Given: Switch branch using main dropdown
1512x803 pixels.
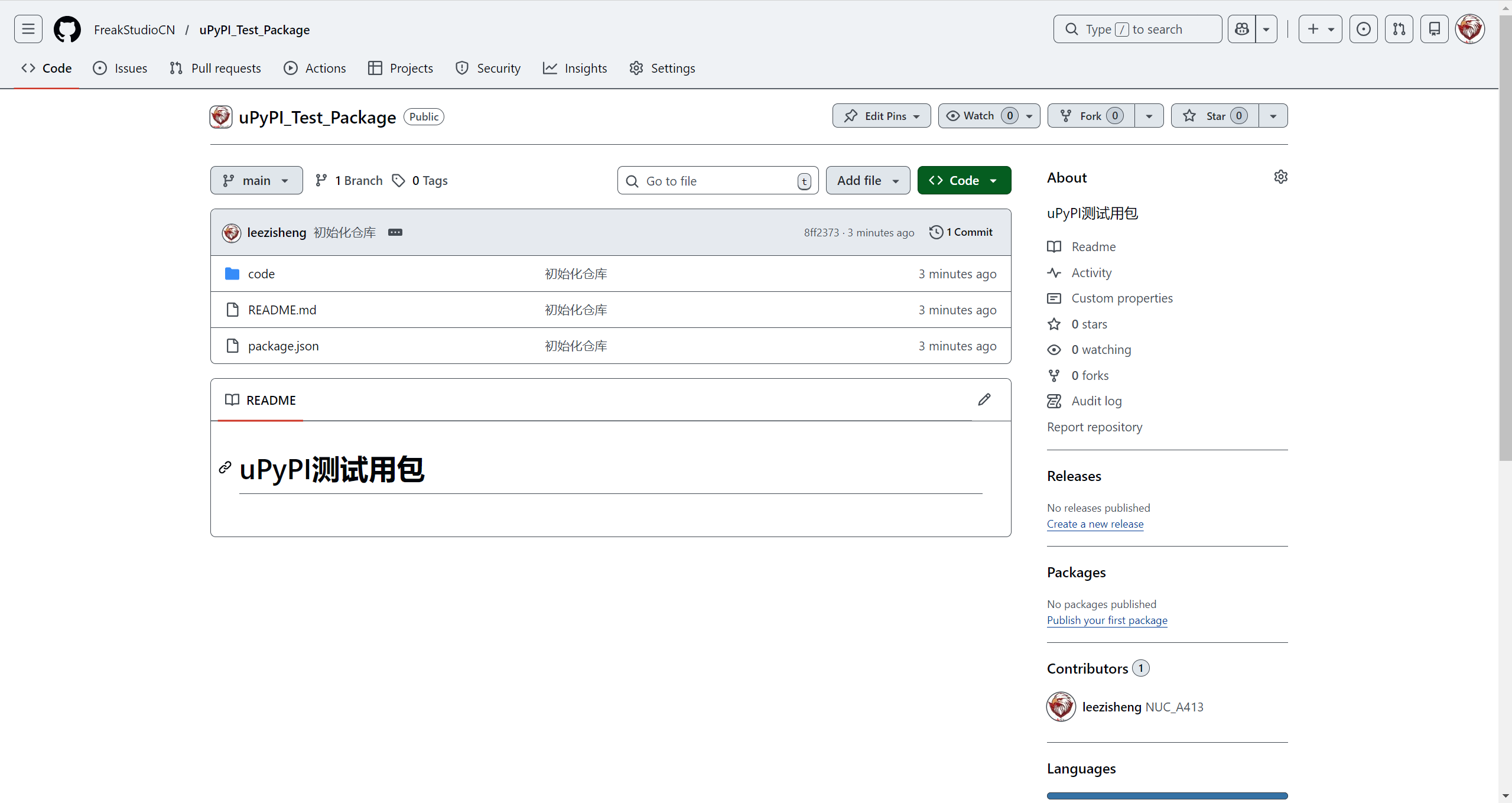Looking at the screenshot, I should [x=256, y=180].
